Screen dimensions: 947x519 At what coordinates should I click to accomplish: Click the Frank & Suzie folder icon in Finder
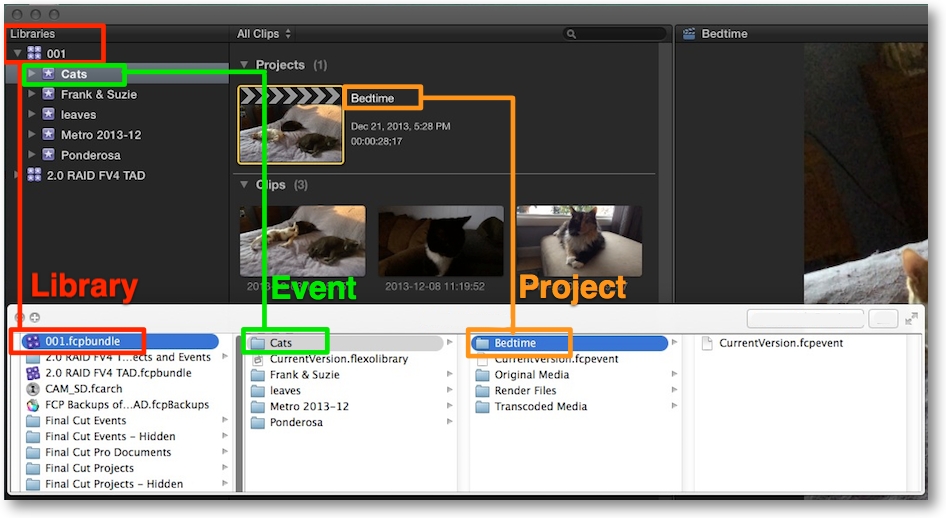[258, 375]
